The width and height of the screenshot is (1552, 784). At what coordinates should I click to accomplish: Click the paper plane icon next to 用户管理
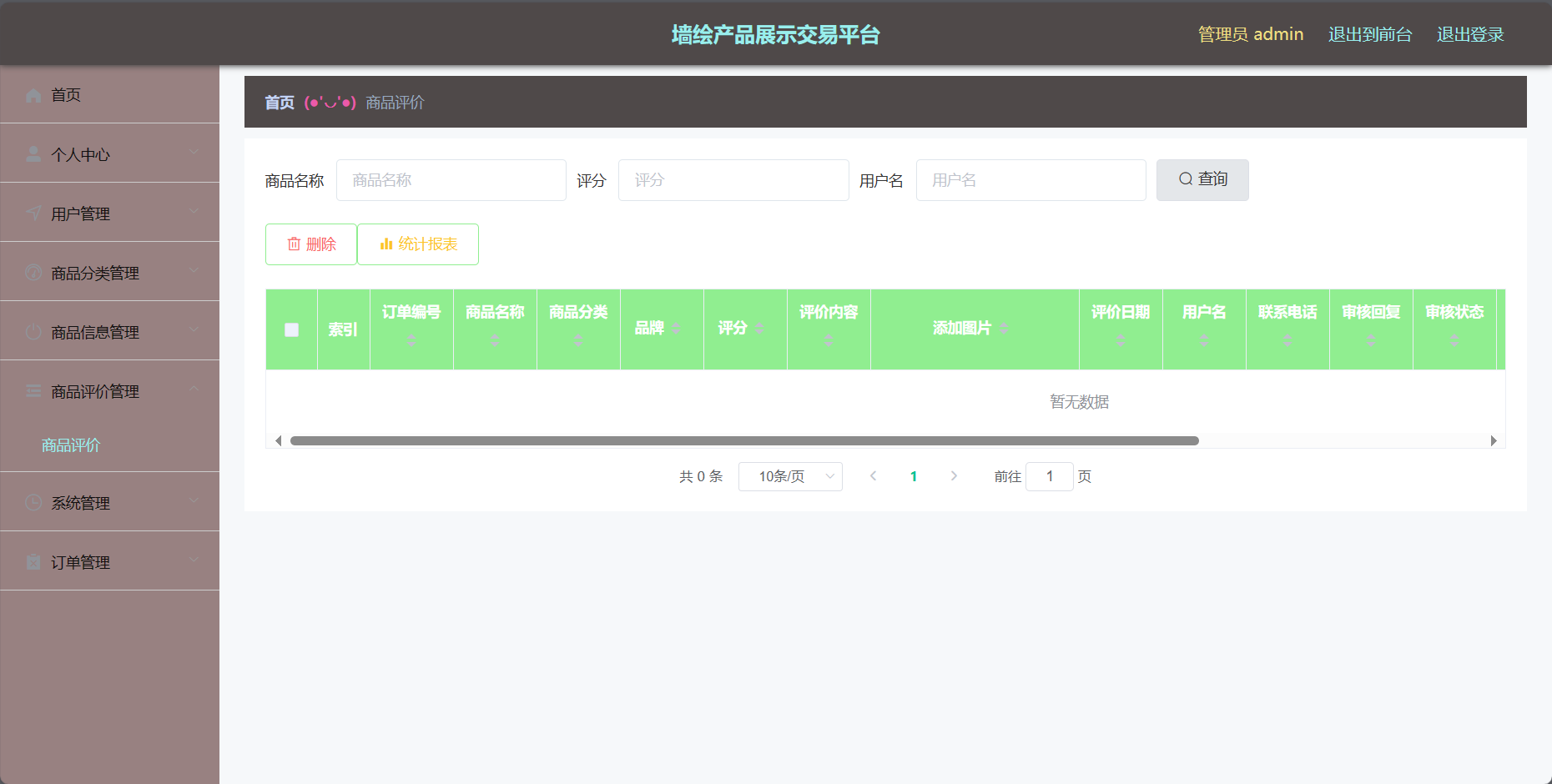(33, 214)
